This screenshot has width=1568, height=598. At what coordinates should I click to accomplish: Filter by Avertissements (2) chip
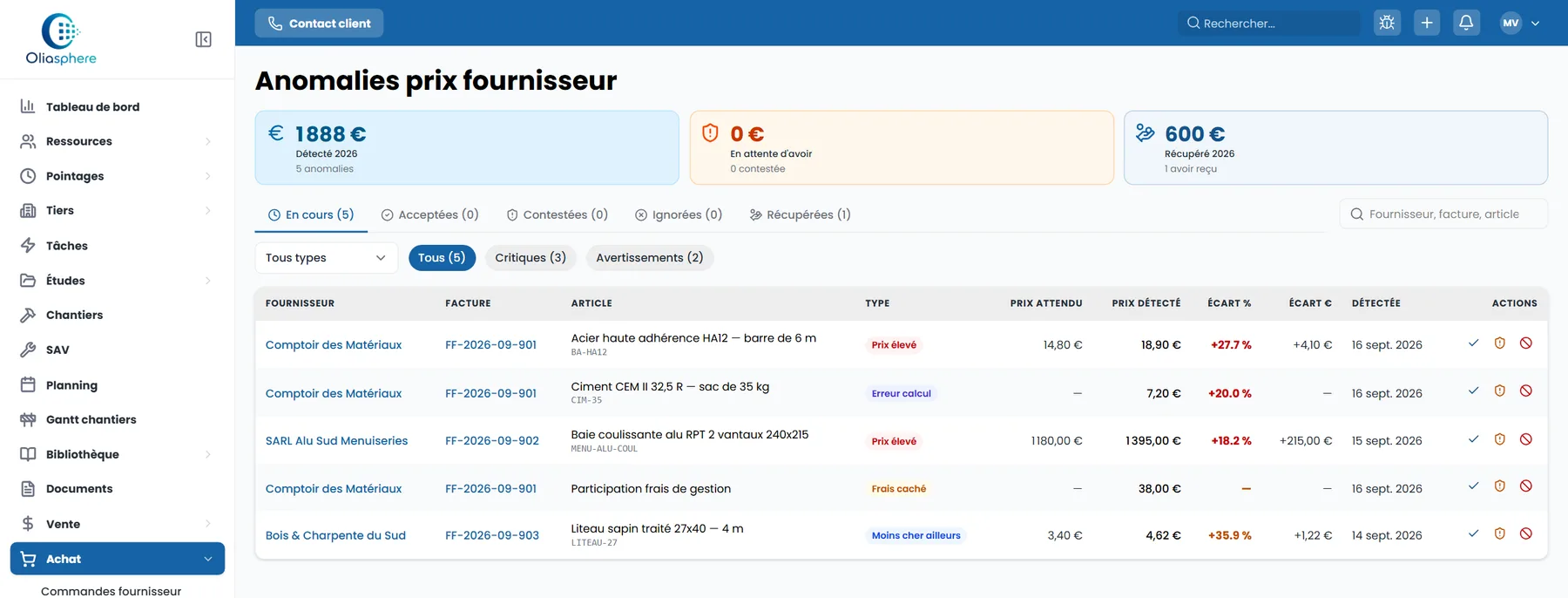(650, 258)
